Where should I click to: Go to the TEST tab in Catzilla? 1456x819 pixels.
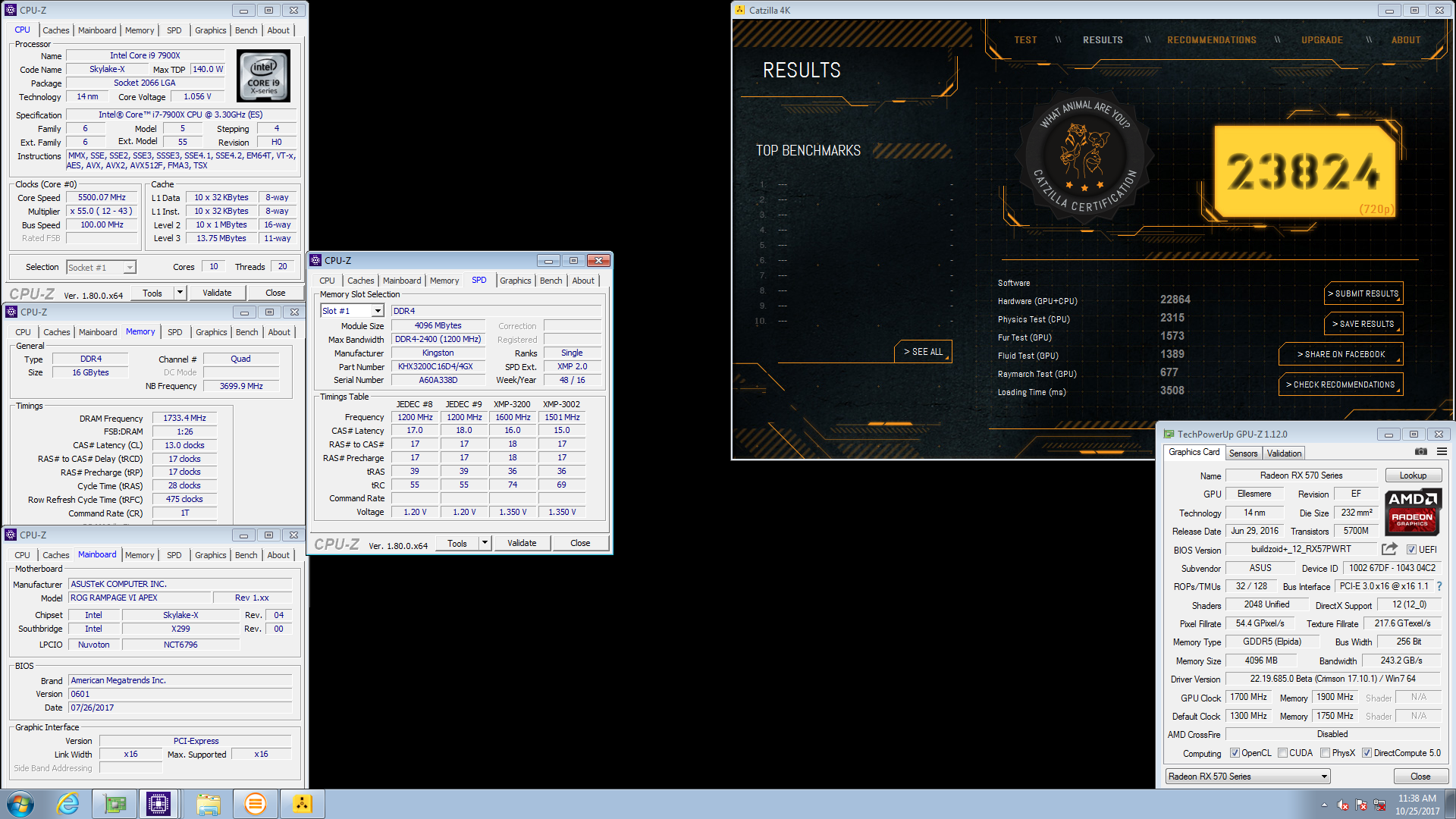tap(1025, 40)
